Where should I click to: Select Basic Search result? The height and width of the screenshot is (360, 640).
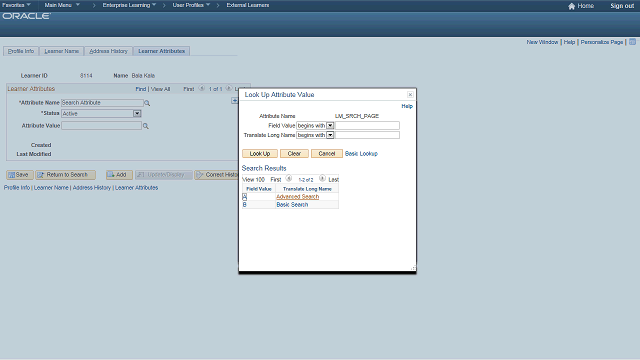pyautogui.click(x=292, y=204)
